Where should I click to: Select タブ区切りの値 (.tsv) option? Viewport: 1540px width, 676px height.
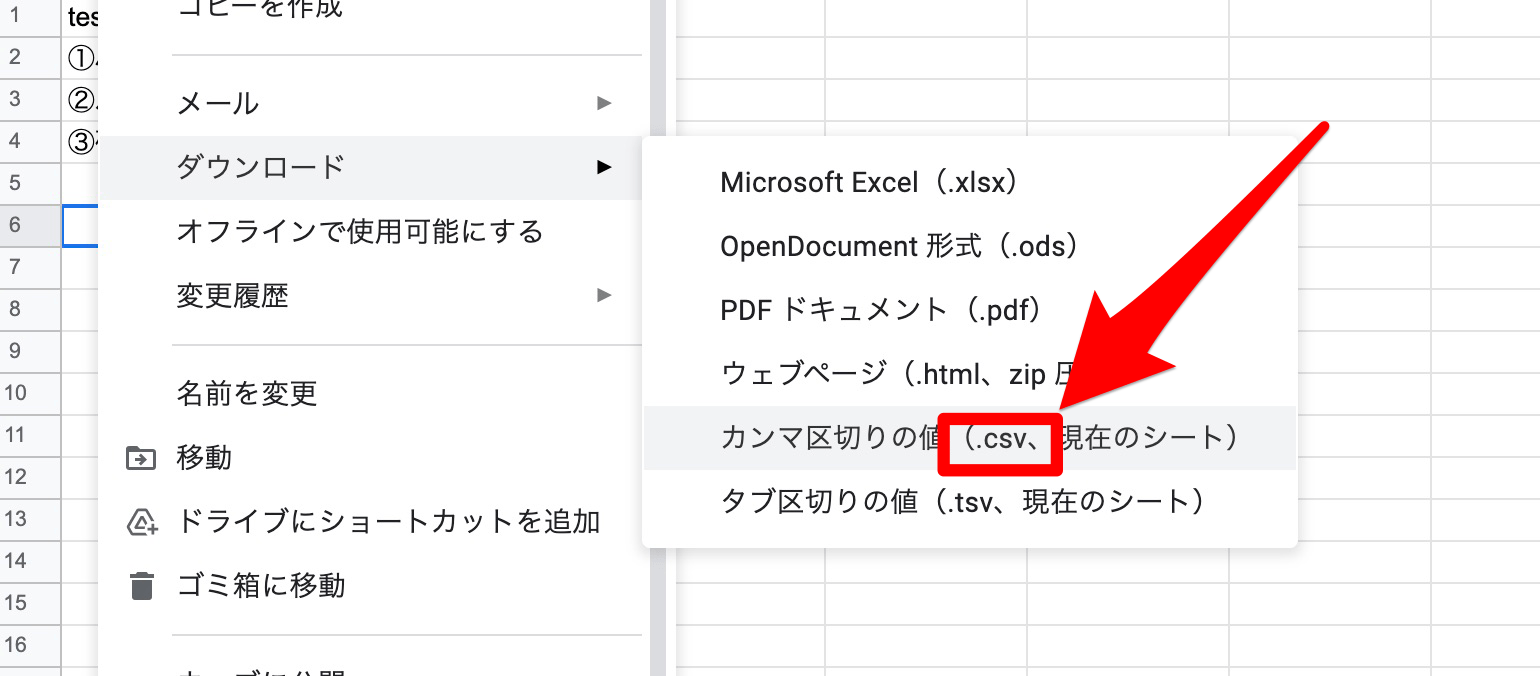pyautogui.click(x=962, y=501)
